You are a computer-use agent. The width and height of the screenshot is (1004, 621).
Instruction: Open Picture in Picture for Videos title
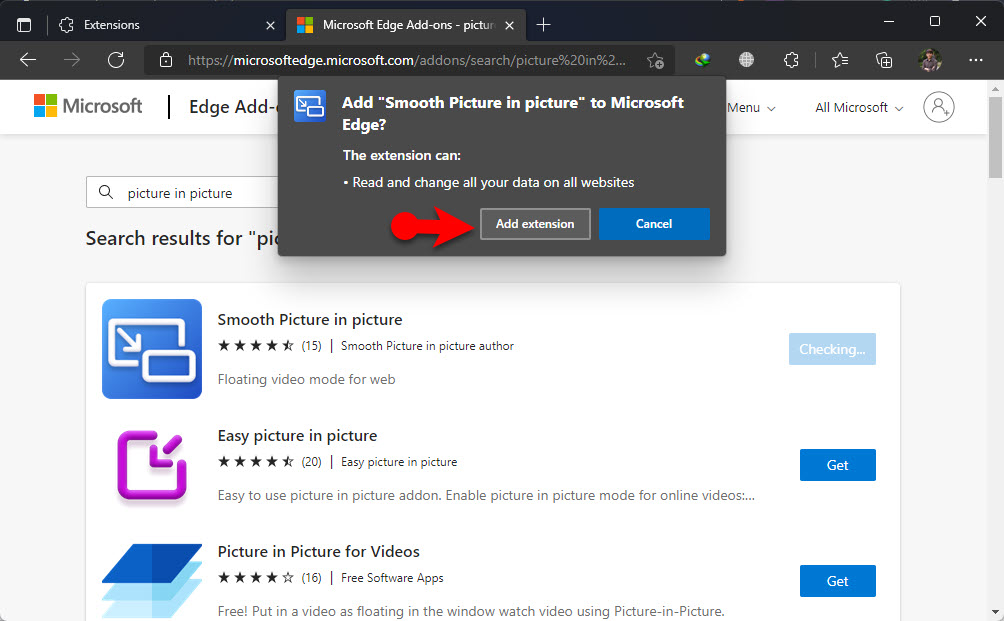318,551
